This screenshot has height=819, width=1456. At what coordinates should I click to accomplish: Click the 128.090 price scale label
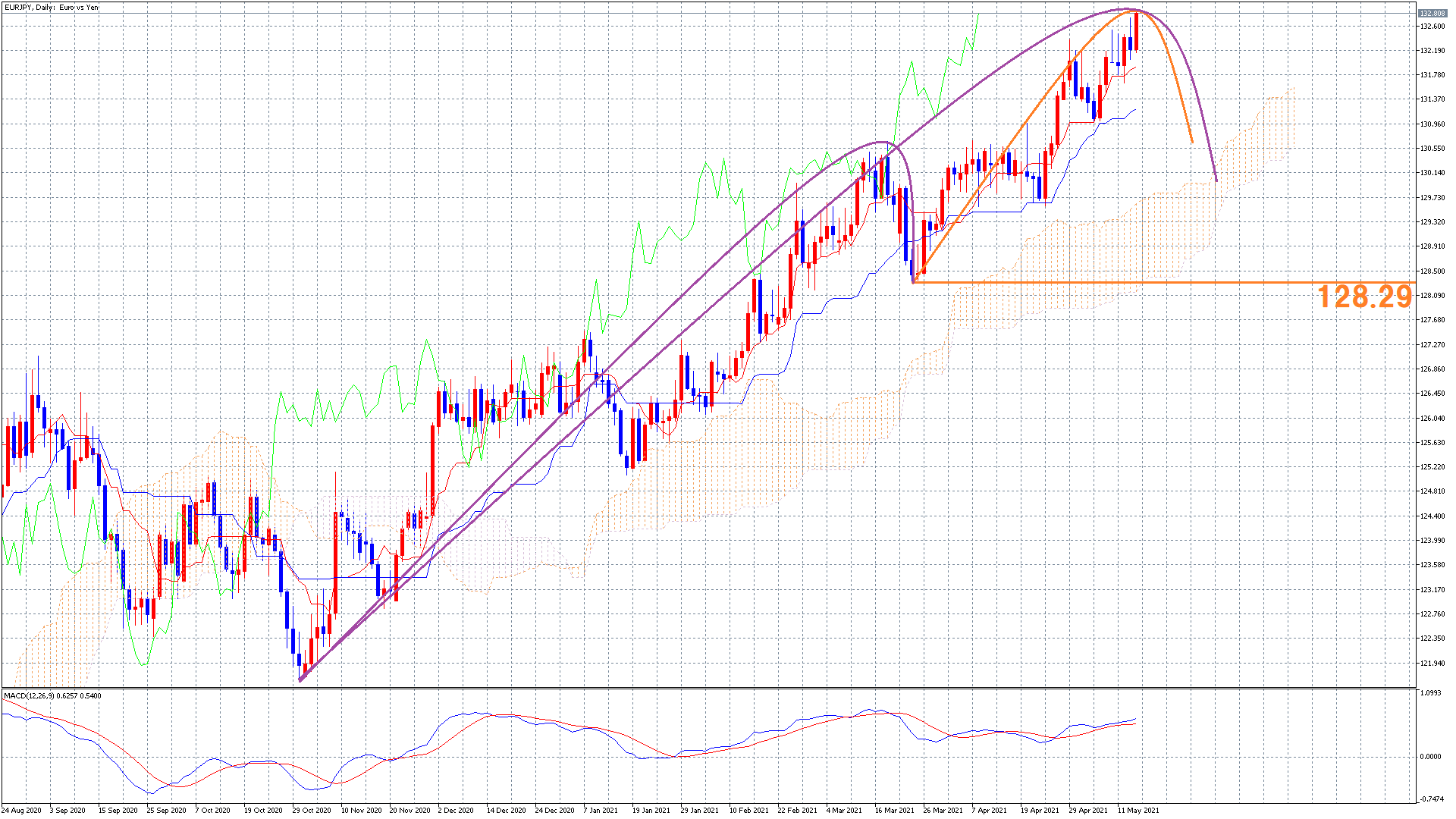click(x=1432, y=296)
